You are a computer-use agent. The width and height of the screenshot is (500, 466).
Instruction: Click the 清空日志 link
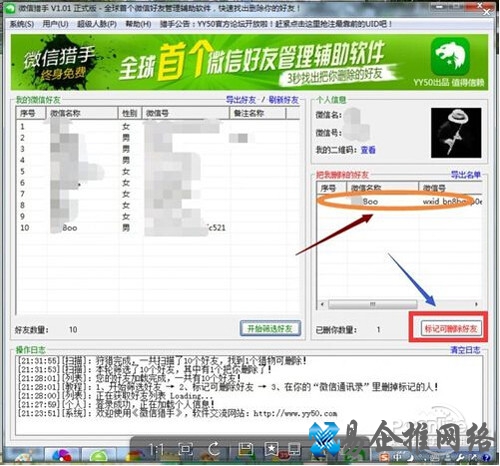(465, 350)
